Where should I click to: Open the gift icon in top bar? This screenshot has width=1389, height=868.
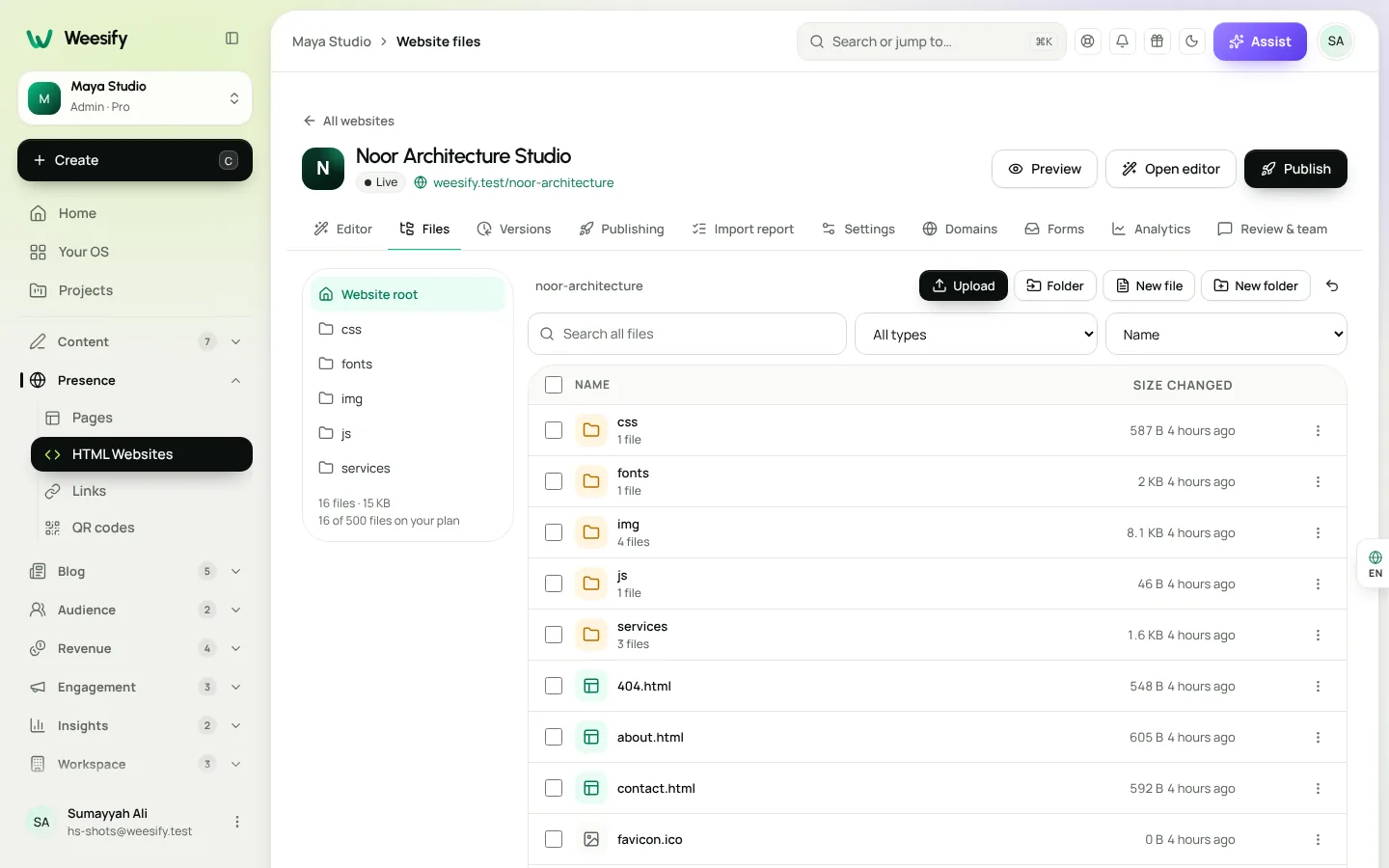[1157, 41]
